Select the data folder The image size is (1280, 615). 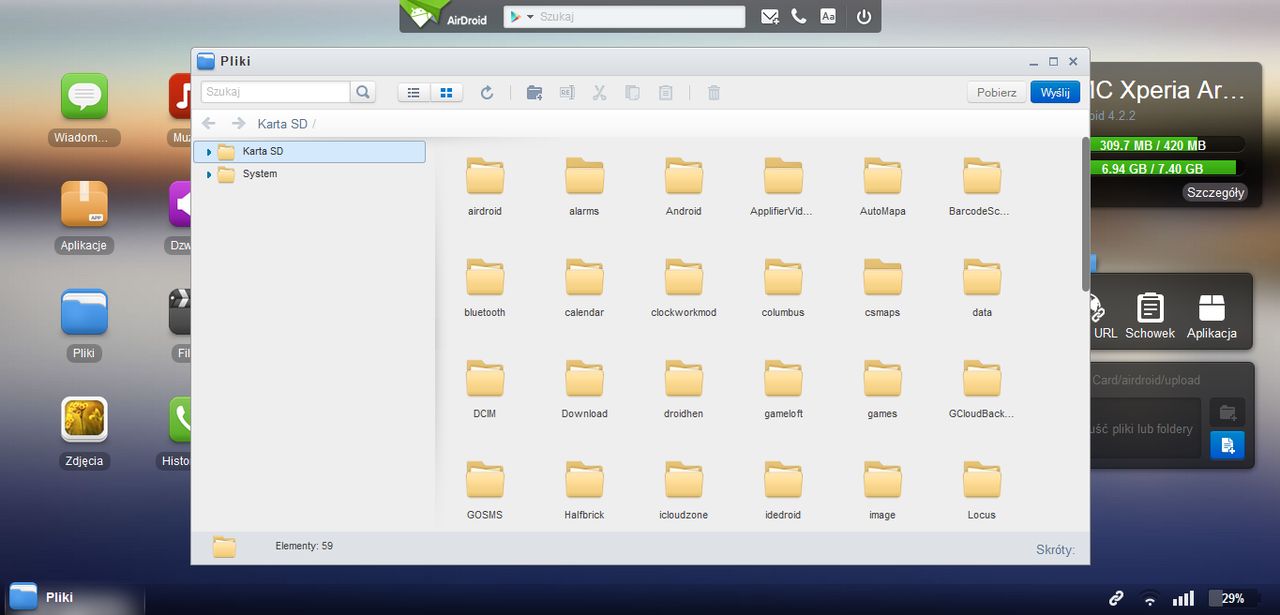982,287
